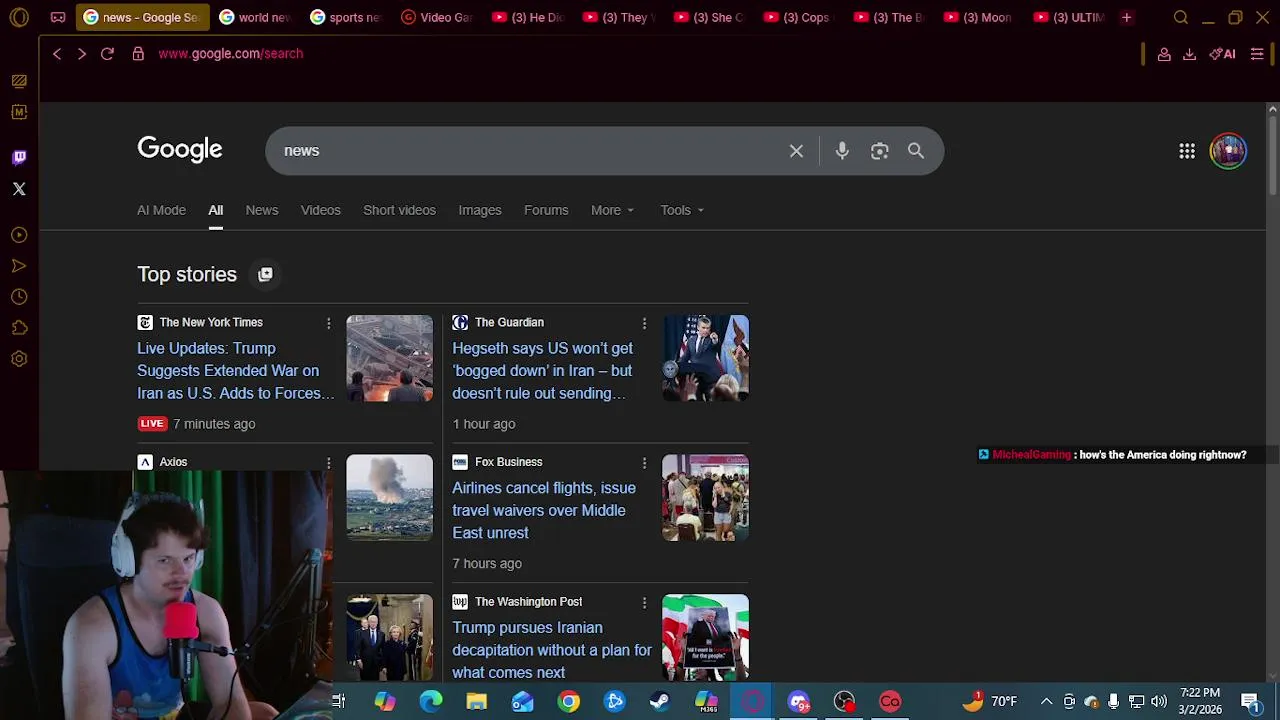
Task: Select the News search filter
Action: (x=262, y=210)
